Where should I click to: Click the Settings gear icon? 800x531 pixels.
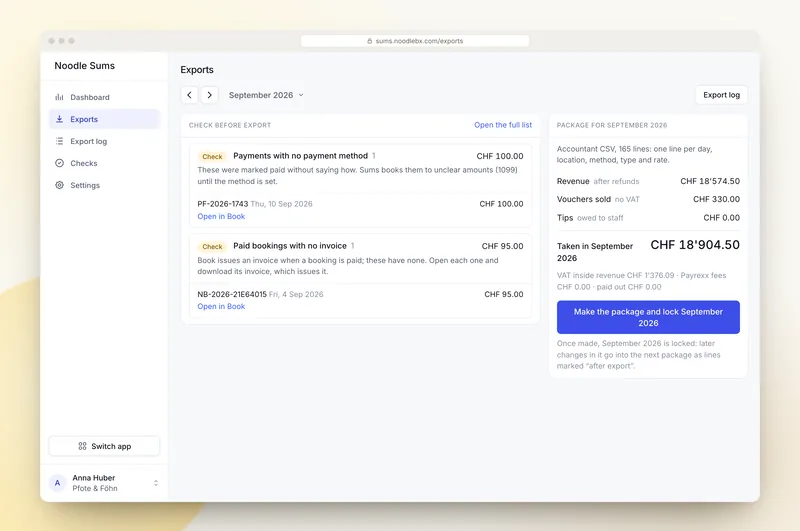59,185
